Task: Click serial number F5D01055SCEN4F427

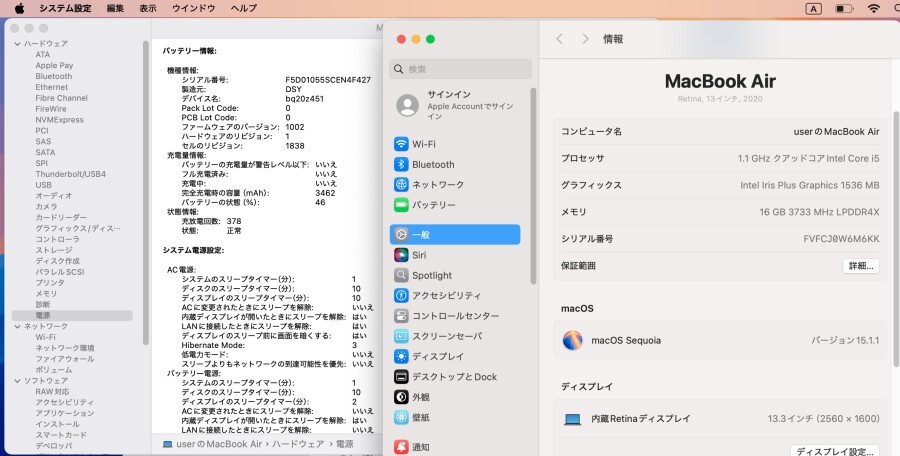Action: (x=328, y=80)
